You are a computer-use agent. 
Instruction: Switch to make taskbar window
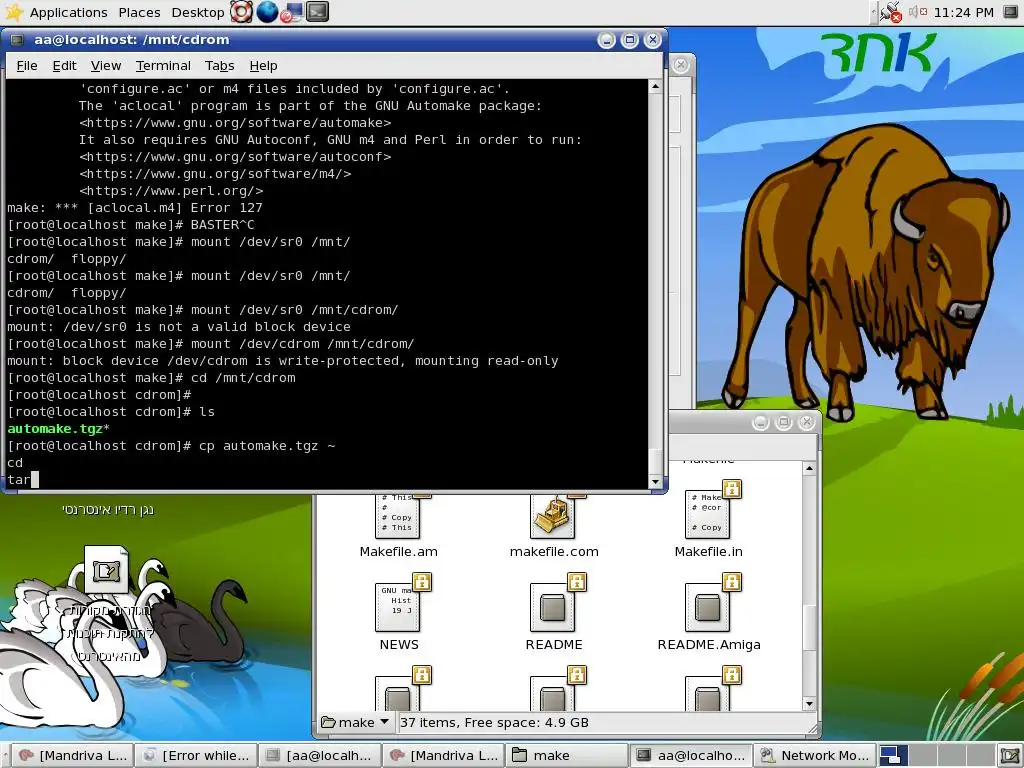pos(566,756)
